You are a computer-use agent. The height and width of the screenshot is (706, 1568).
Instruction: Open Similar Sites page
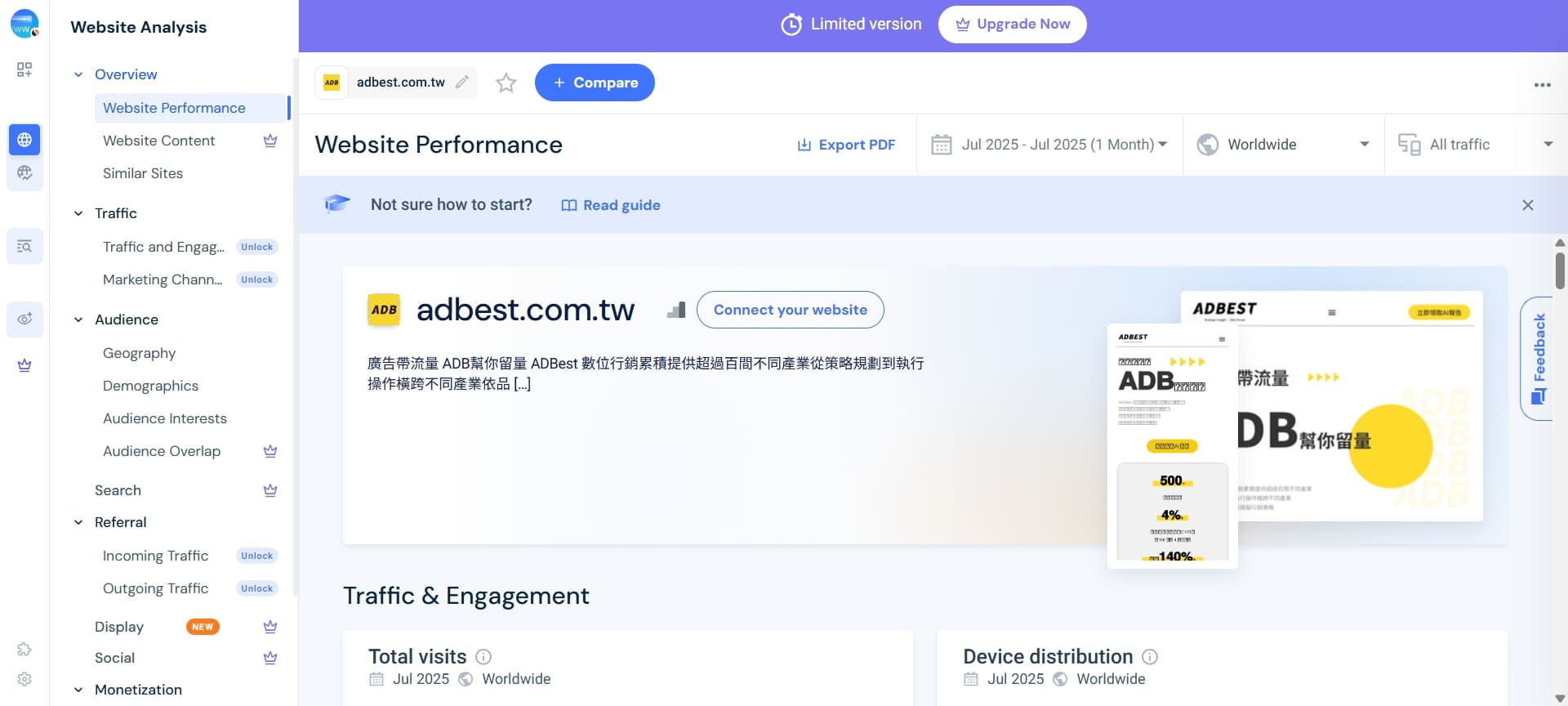tap(143, 173)
